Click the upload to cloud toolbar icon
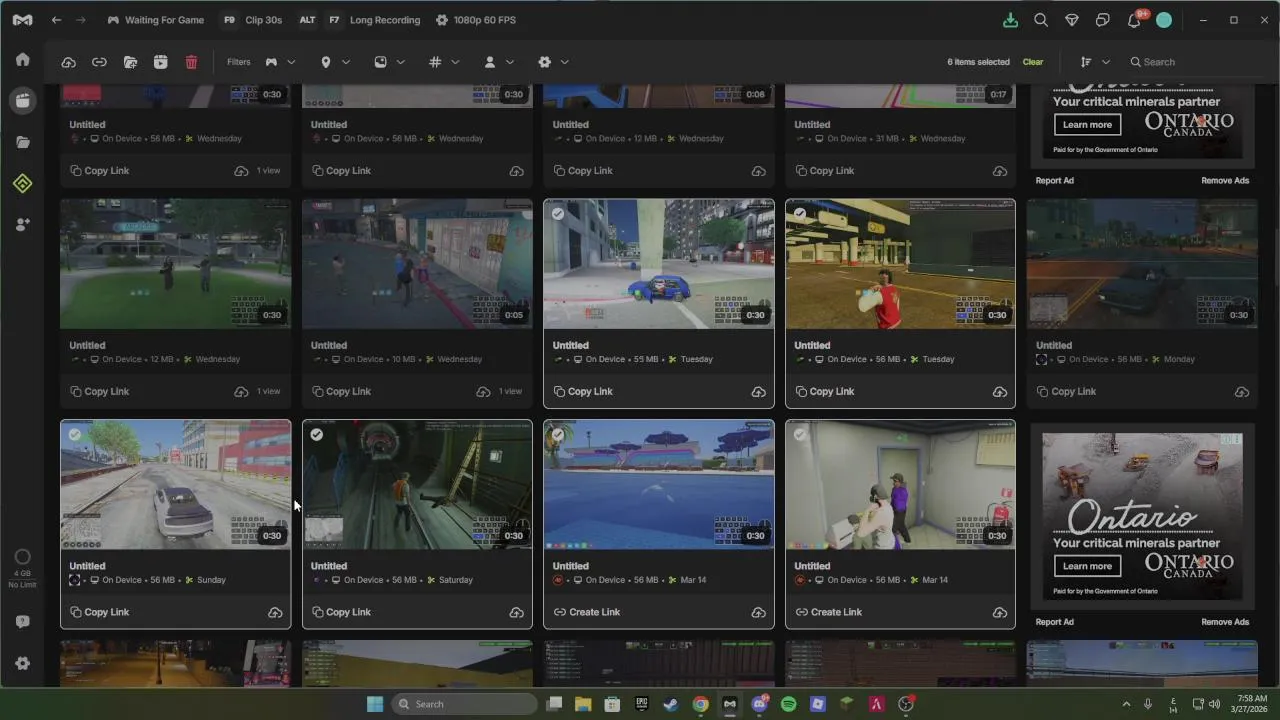The width and height of the screenshot is (1280, 720). click(x=69, y=62)
